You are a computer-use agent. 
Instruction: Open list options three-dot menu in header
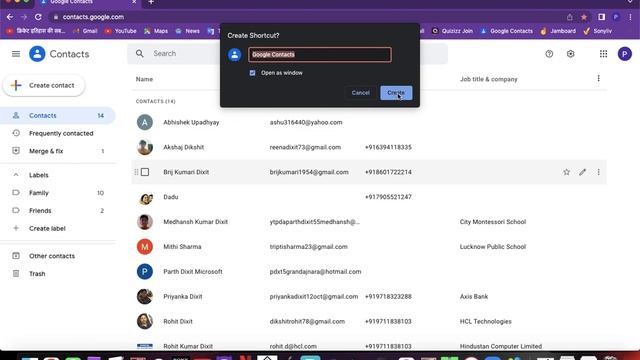click(x=598, y=78)
